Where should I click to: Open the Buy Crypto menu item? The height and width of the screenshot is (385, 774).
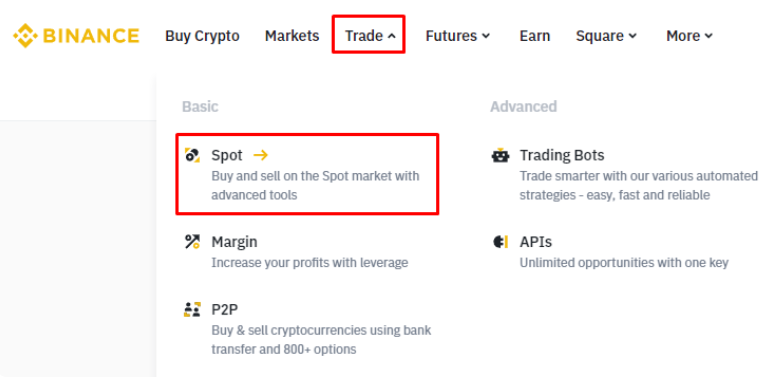coord(202,36)
